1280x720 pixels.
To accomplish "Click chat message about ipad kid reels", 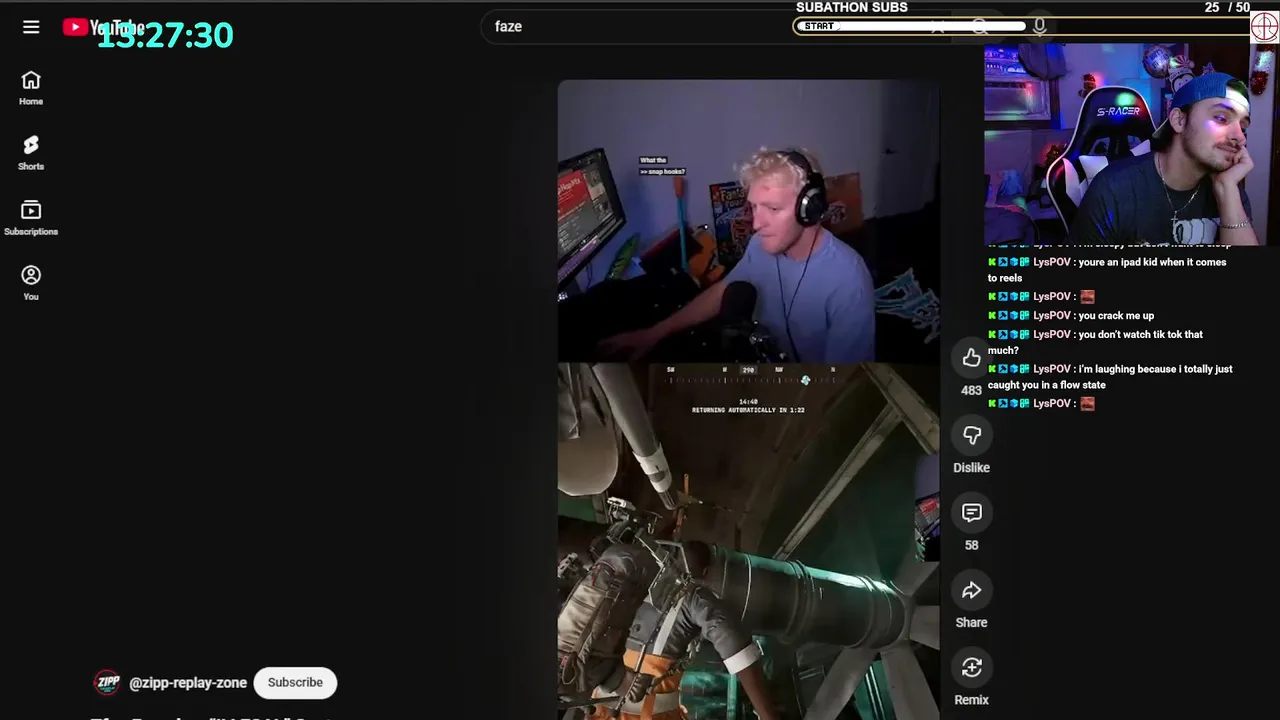I will click(1107, 270).
